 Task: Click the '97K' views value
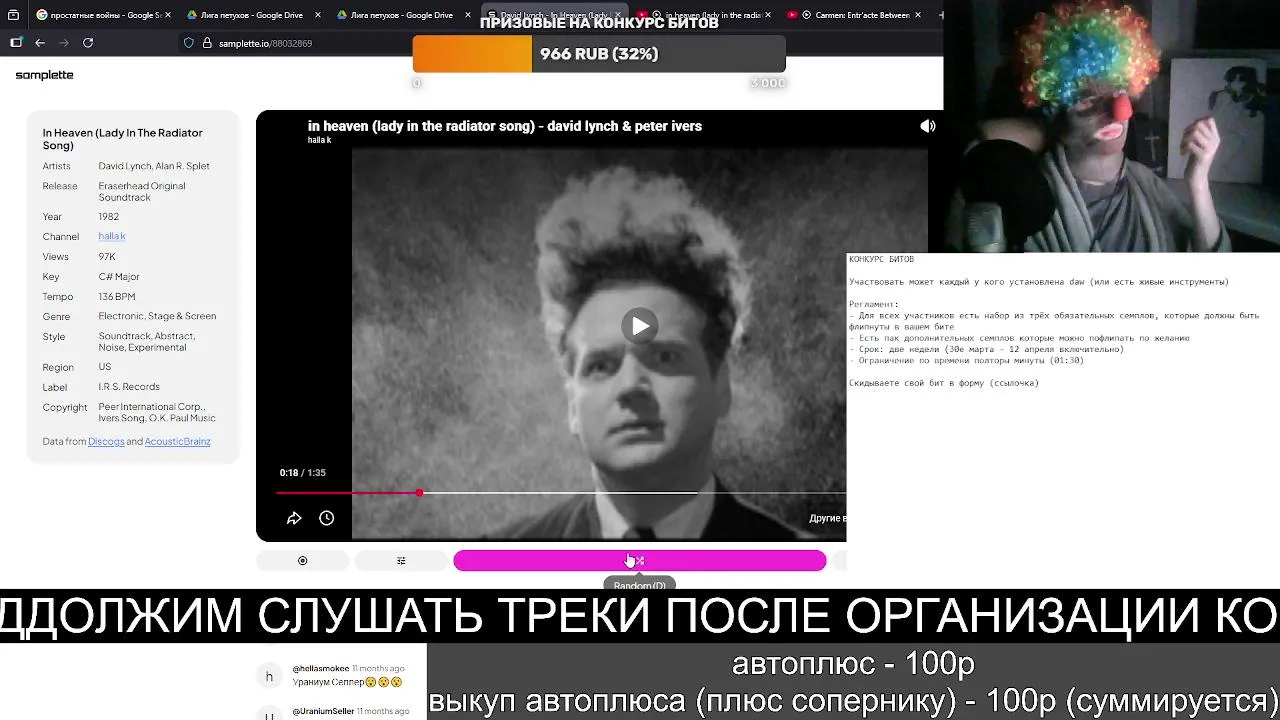107,256
